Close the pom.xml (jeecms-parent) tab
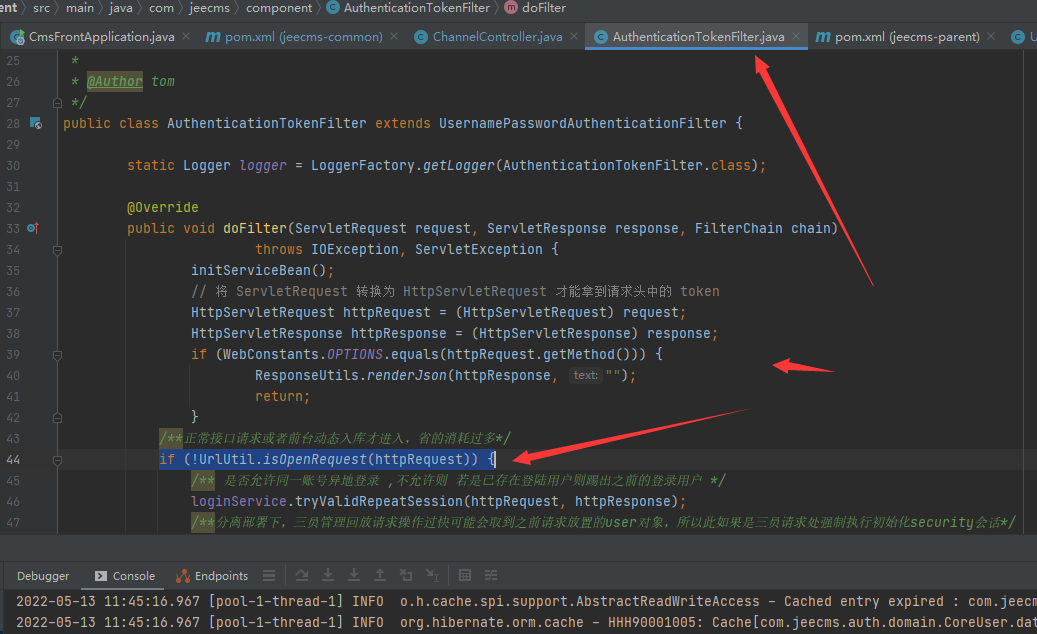The width and height of the screenshot is (1037, 634). 991,36
